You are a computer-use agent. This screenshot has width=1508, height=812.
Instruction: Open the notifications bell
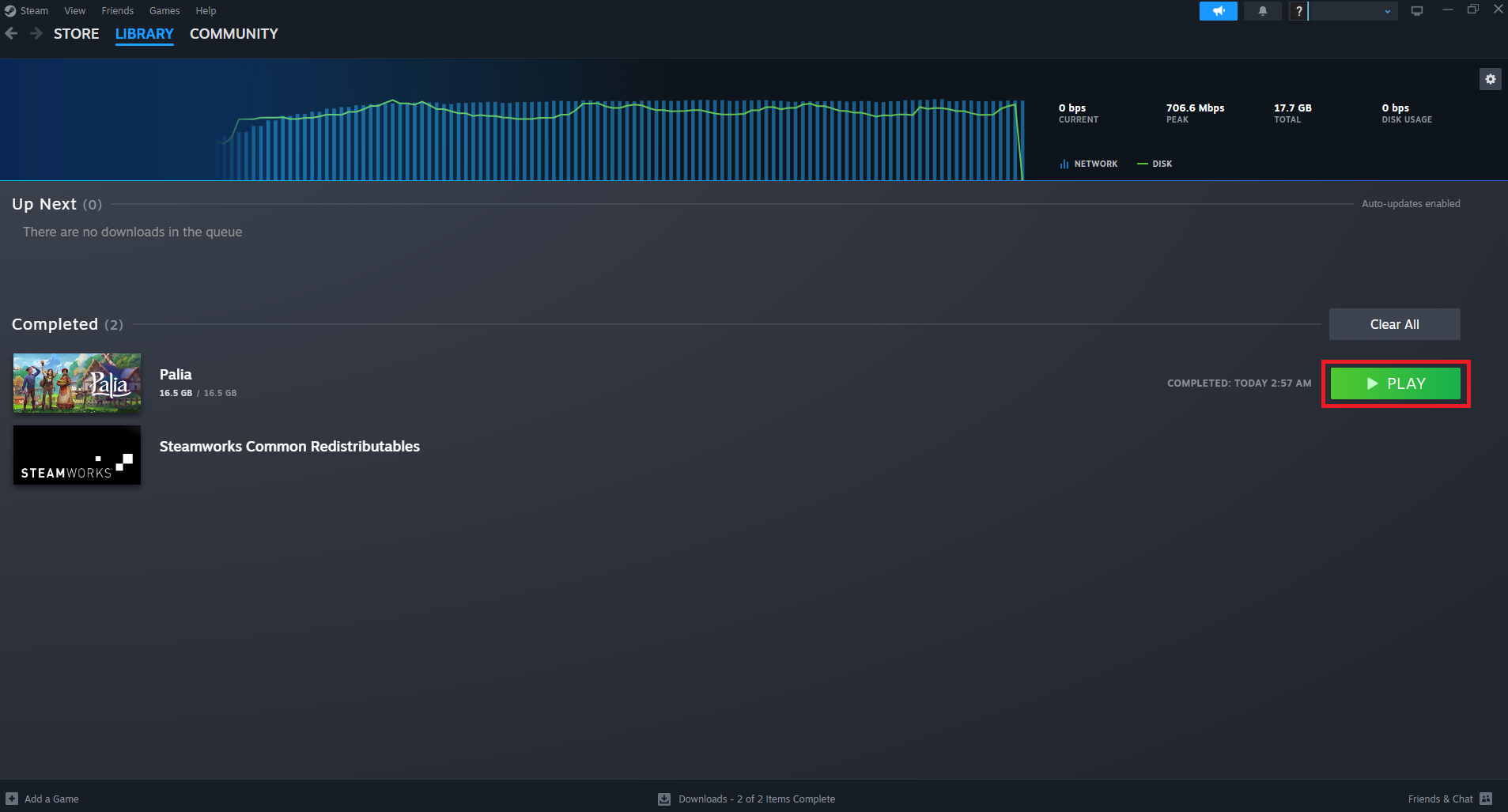pyautogui.click(x=1263, y=11)
